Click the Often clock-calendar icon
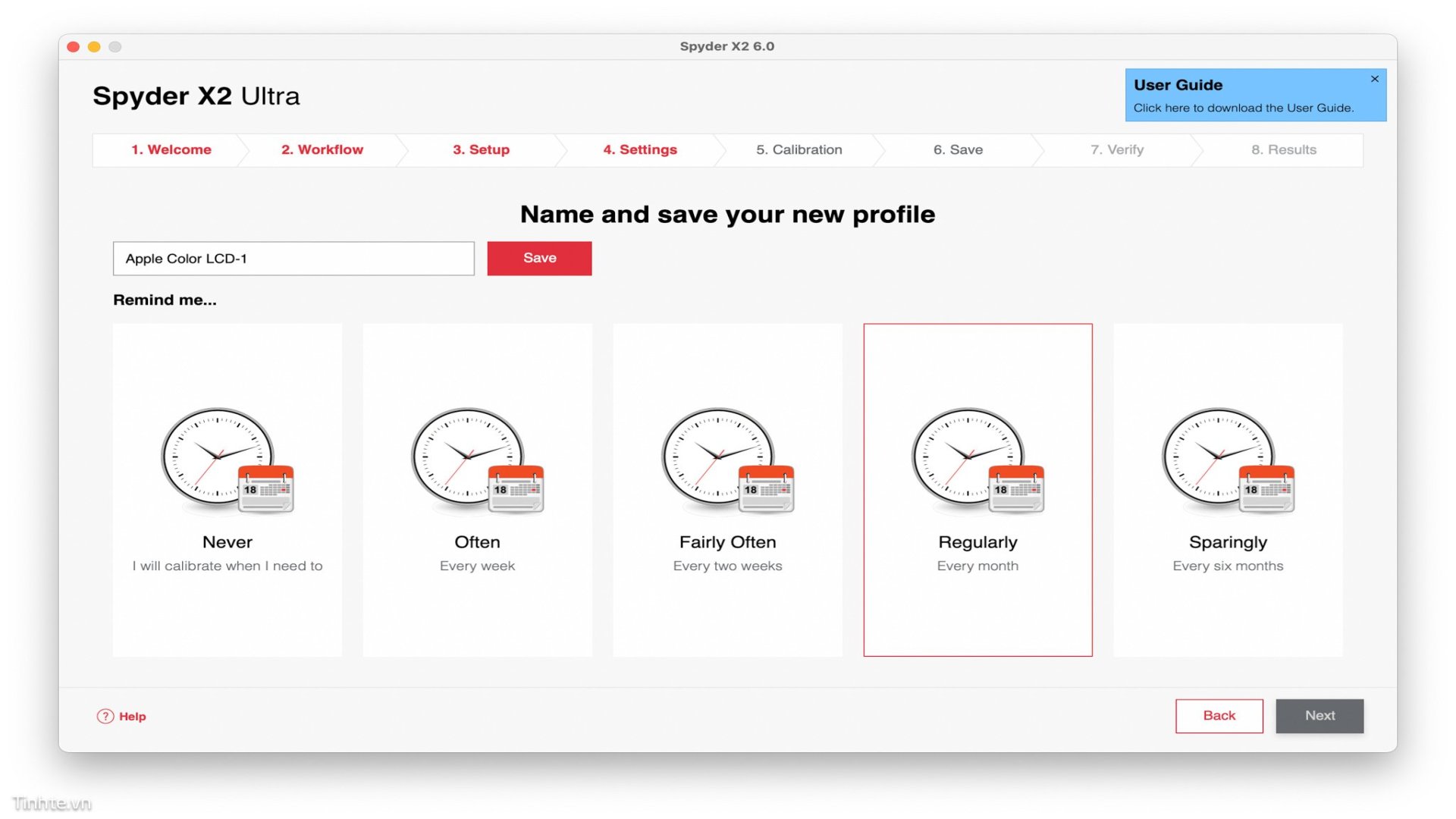The height and width of the screenshot is (819, 1456). click(x=478, y=461)
